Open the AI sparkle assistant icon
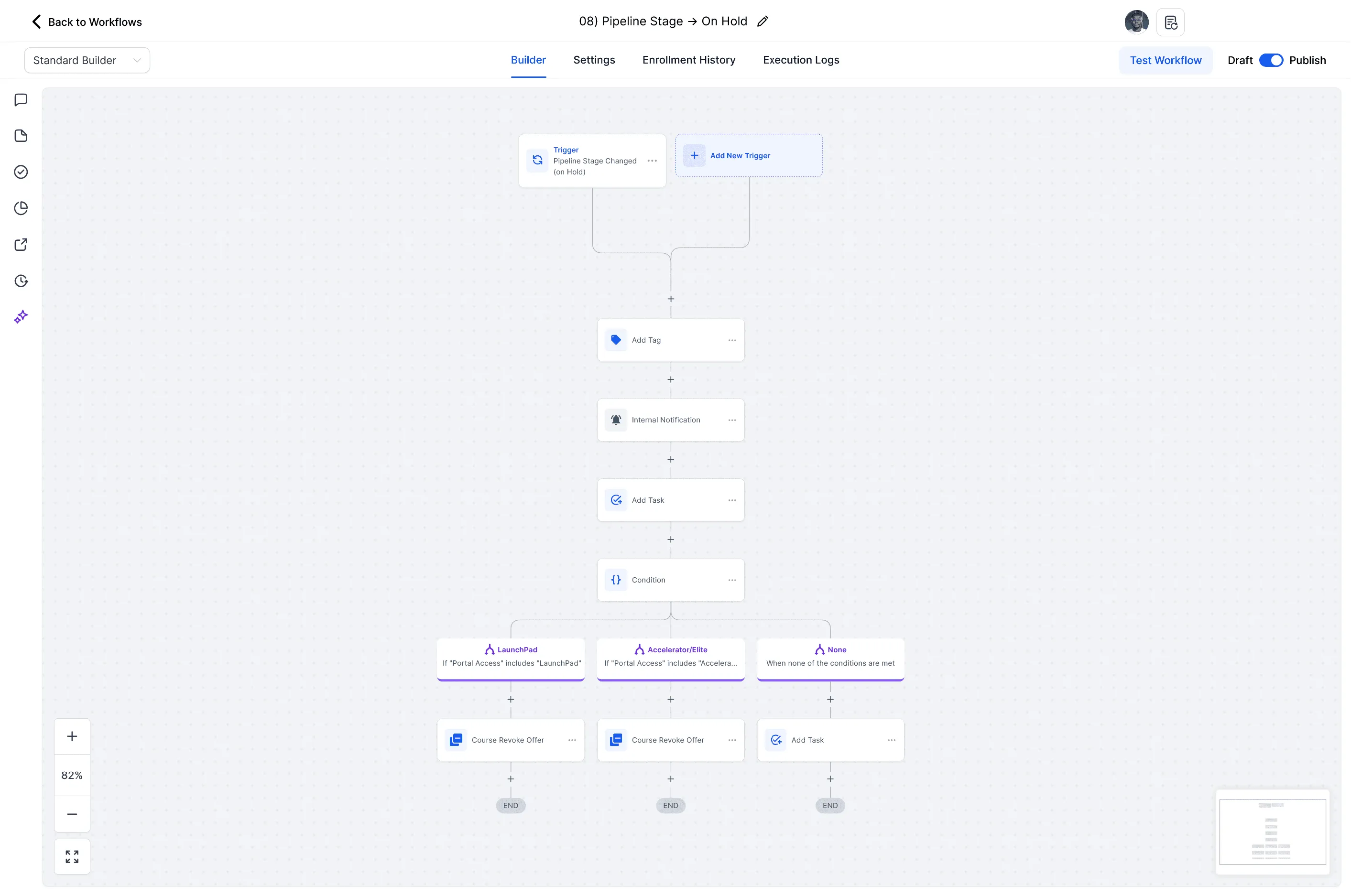This screenshot has height=896, width=1351. [x=21, y=317]
